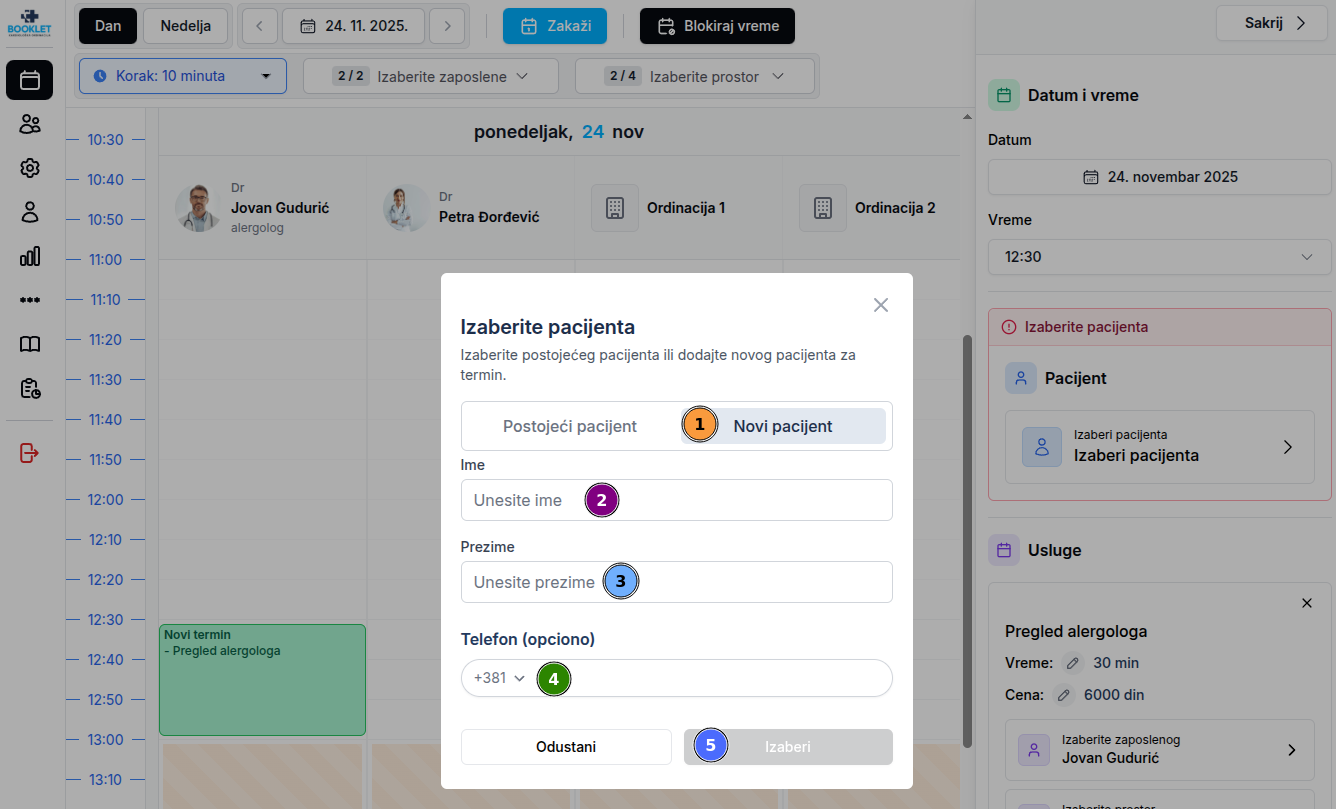
Task: Edit the service duration pencil icon
Action: [x=1073, y=663]
